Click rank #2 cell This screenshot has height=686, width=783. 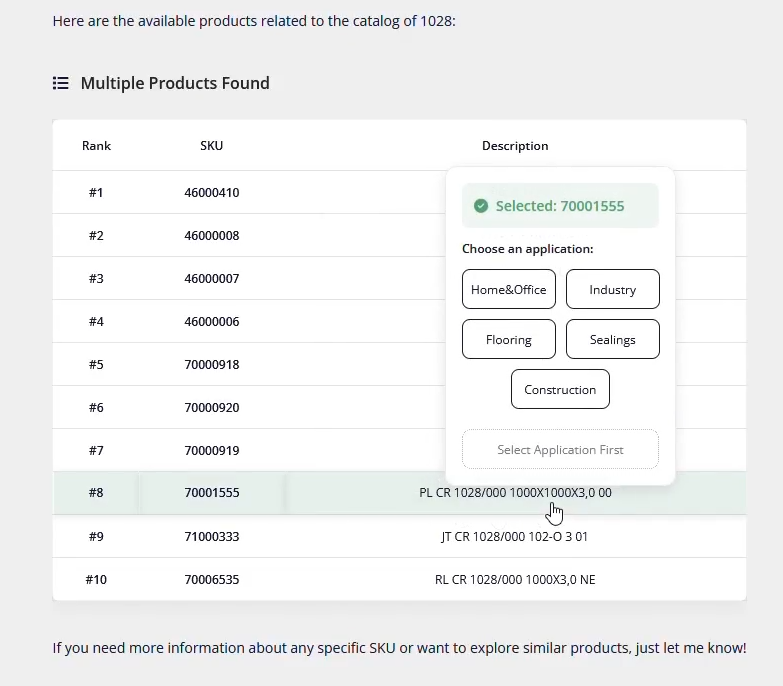pos(96,236)
